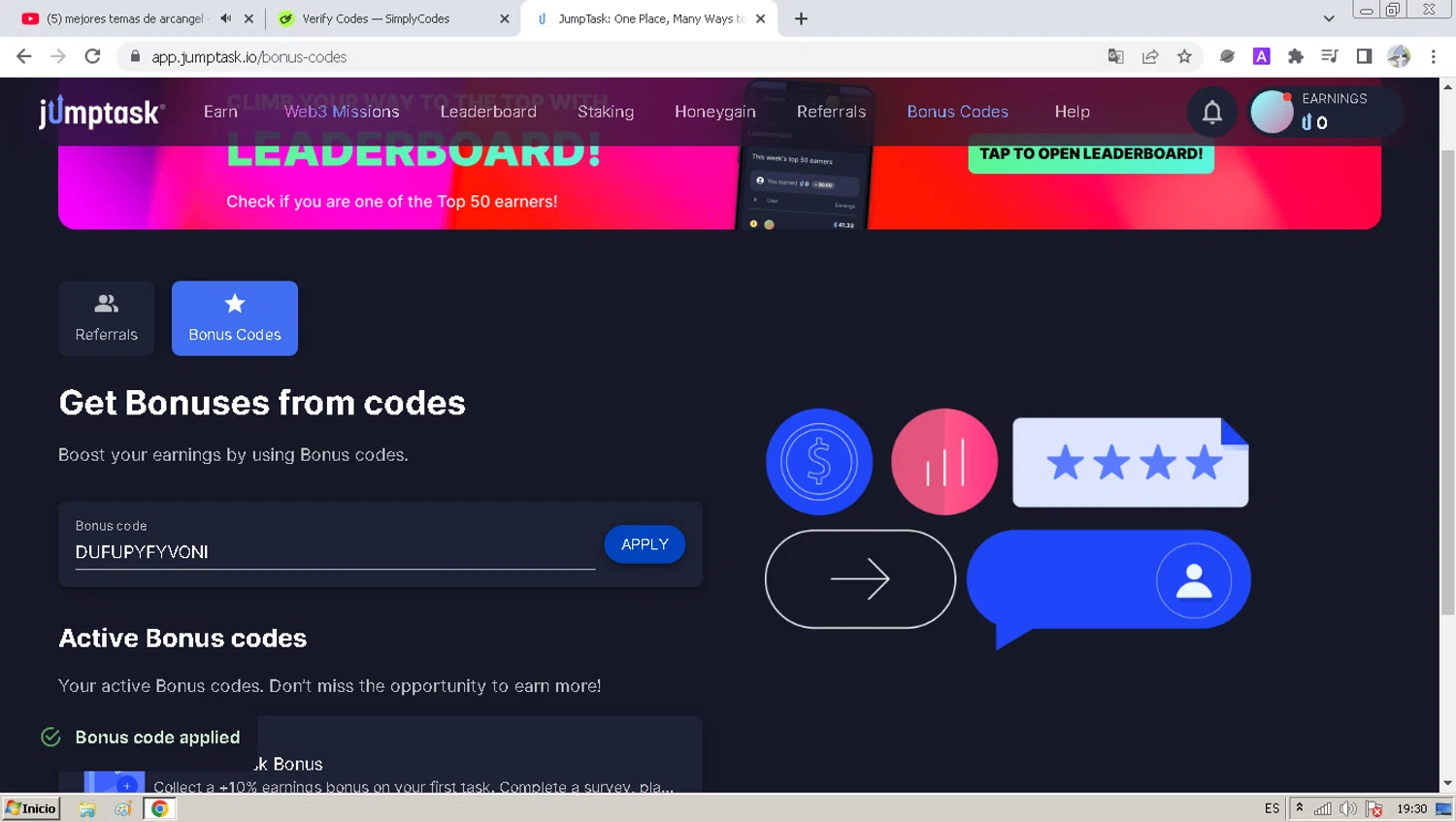Viewport: 1456px width, 822px height.
Task: Open the Honeygain page
Action: pyautogui.click(x=715, y=112)
